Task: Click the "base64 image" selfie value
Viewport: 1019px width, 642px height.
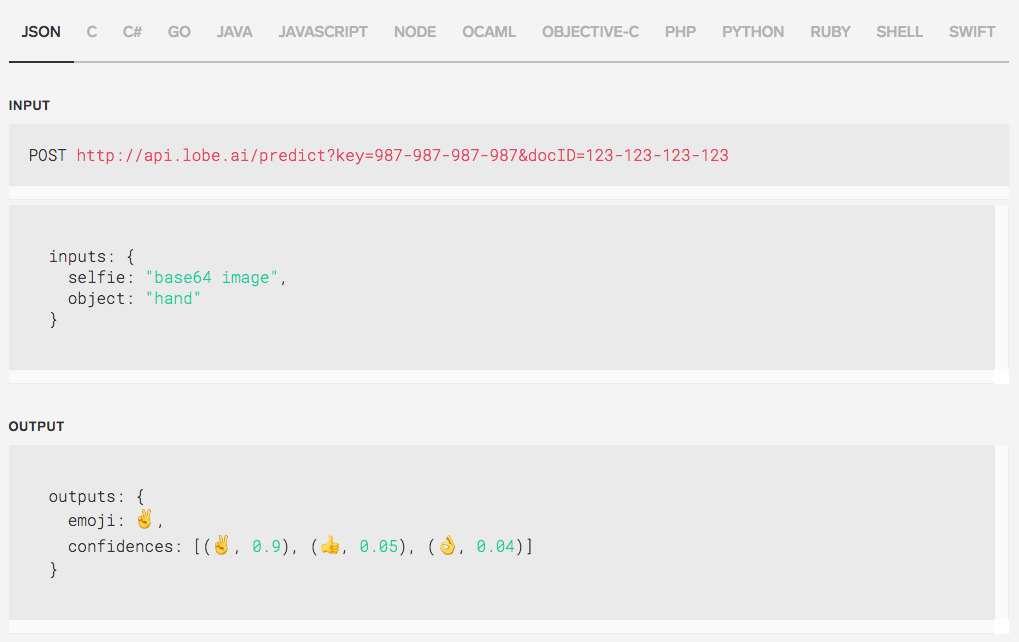Action: (x=212, y=277)
